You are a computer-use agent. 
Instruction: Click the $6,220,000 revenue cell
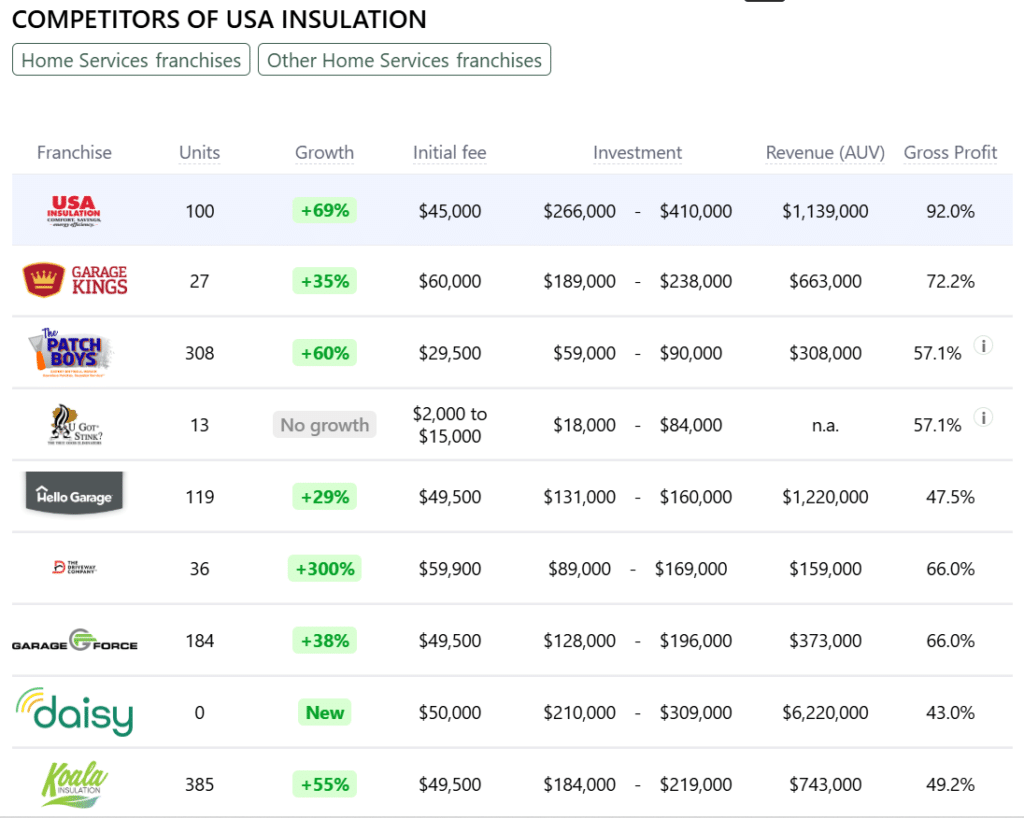pos(825,712)
